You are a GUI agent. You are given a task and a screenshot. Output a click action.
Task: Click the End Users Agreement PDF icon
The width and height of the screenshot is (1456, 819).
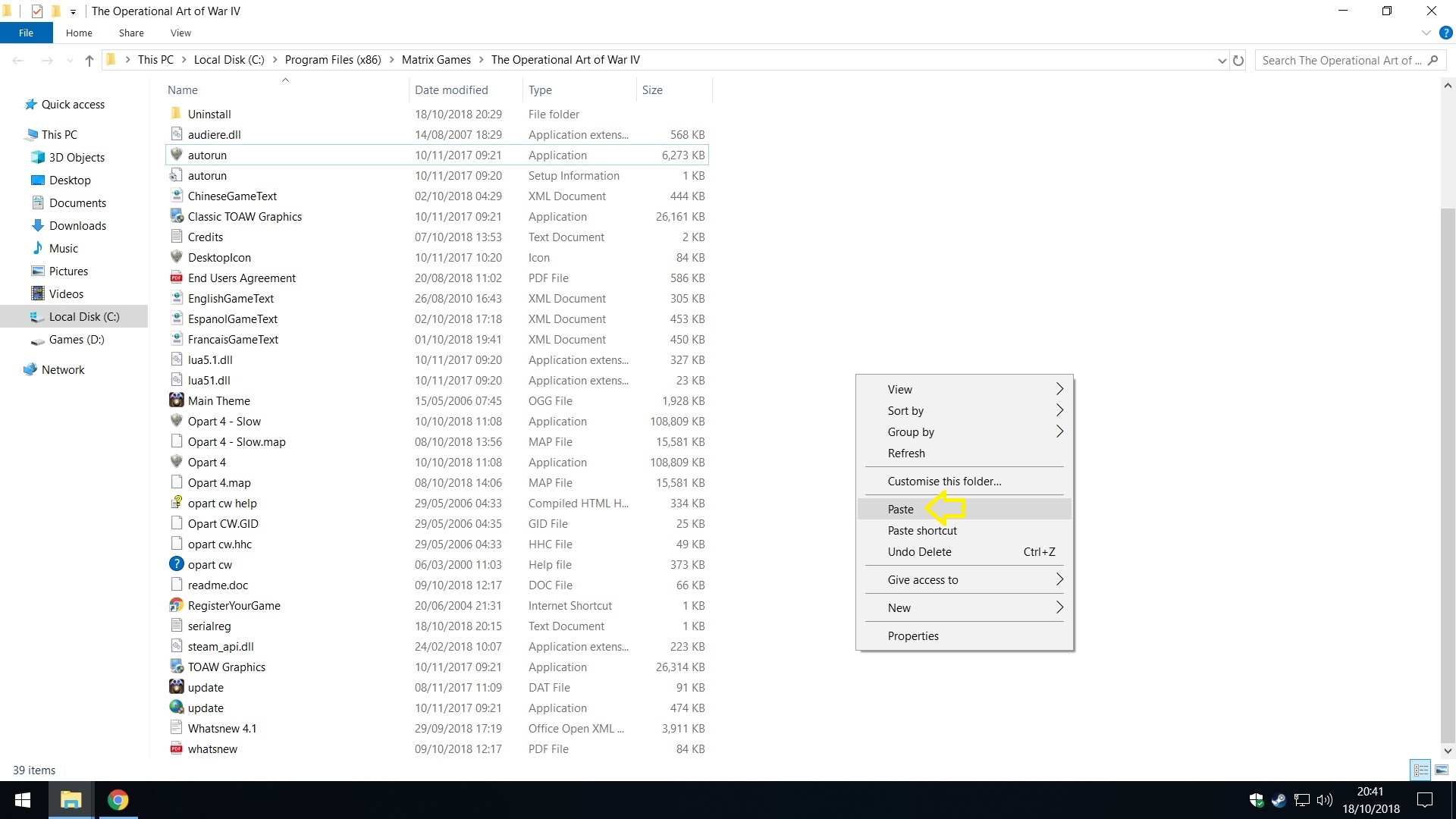pos(176,278)
